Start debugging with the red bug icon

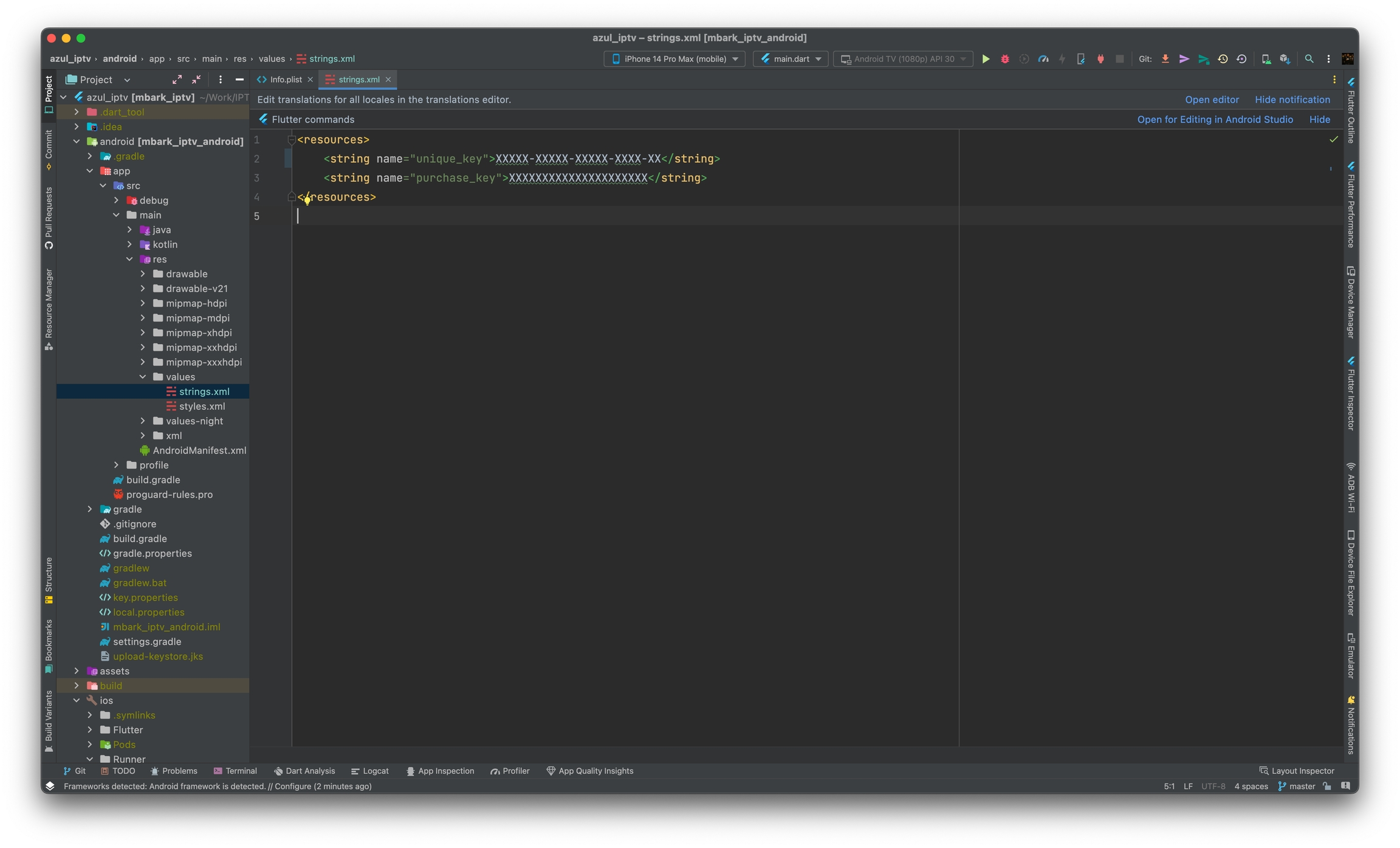[1005, 59]
